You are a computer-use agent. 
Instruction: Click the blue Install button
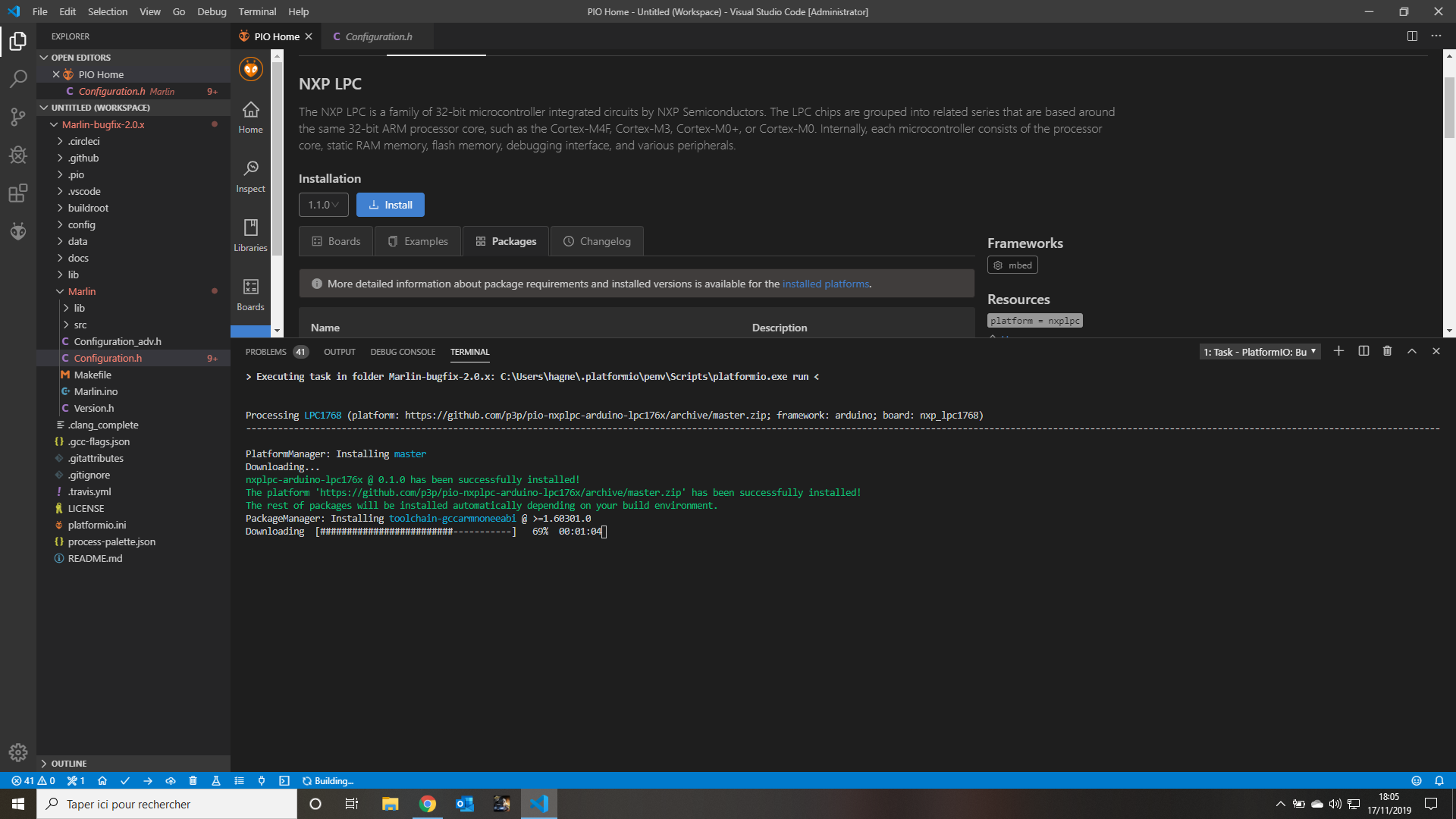[391, 205]
